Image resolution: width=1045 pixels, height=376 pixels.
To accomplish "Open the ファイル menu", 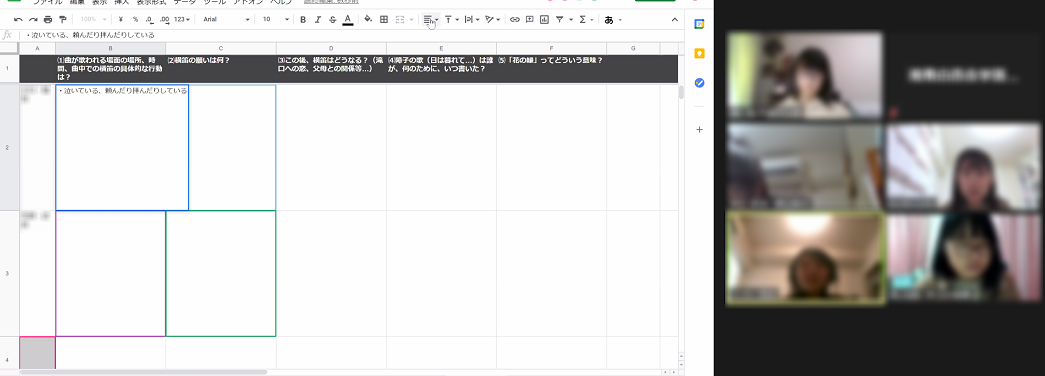I will click(x=48, y=2).
